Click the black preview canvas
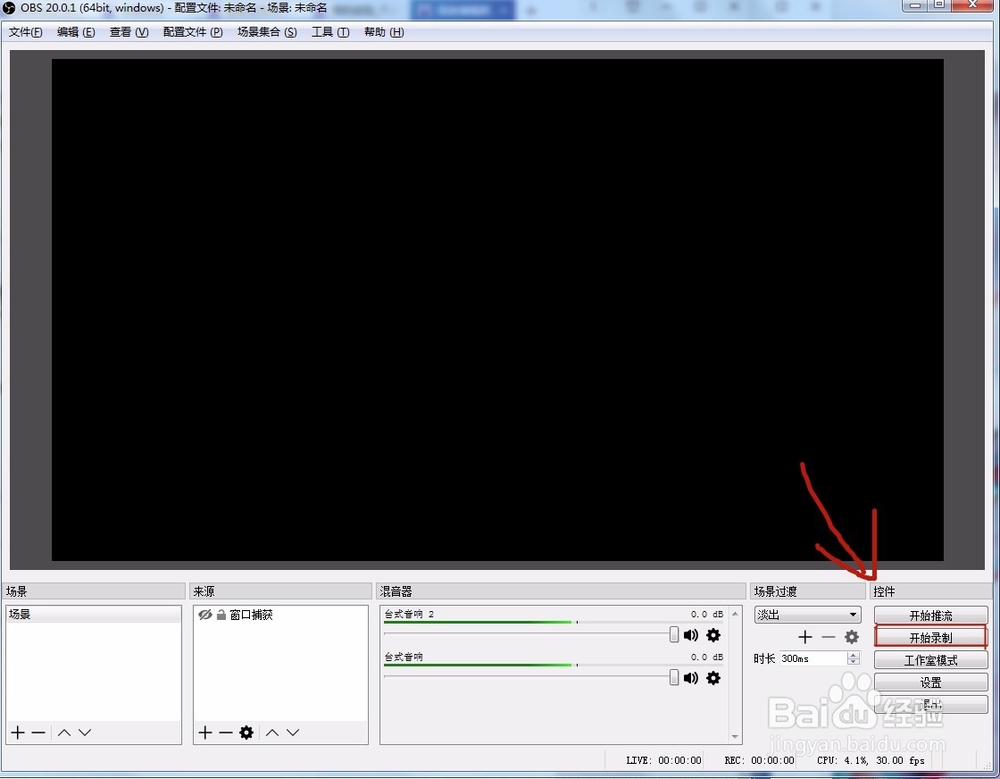 pyautogui.click(x=497, y=310)
